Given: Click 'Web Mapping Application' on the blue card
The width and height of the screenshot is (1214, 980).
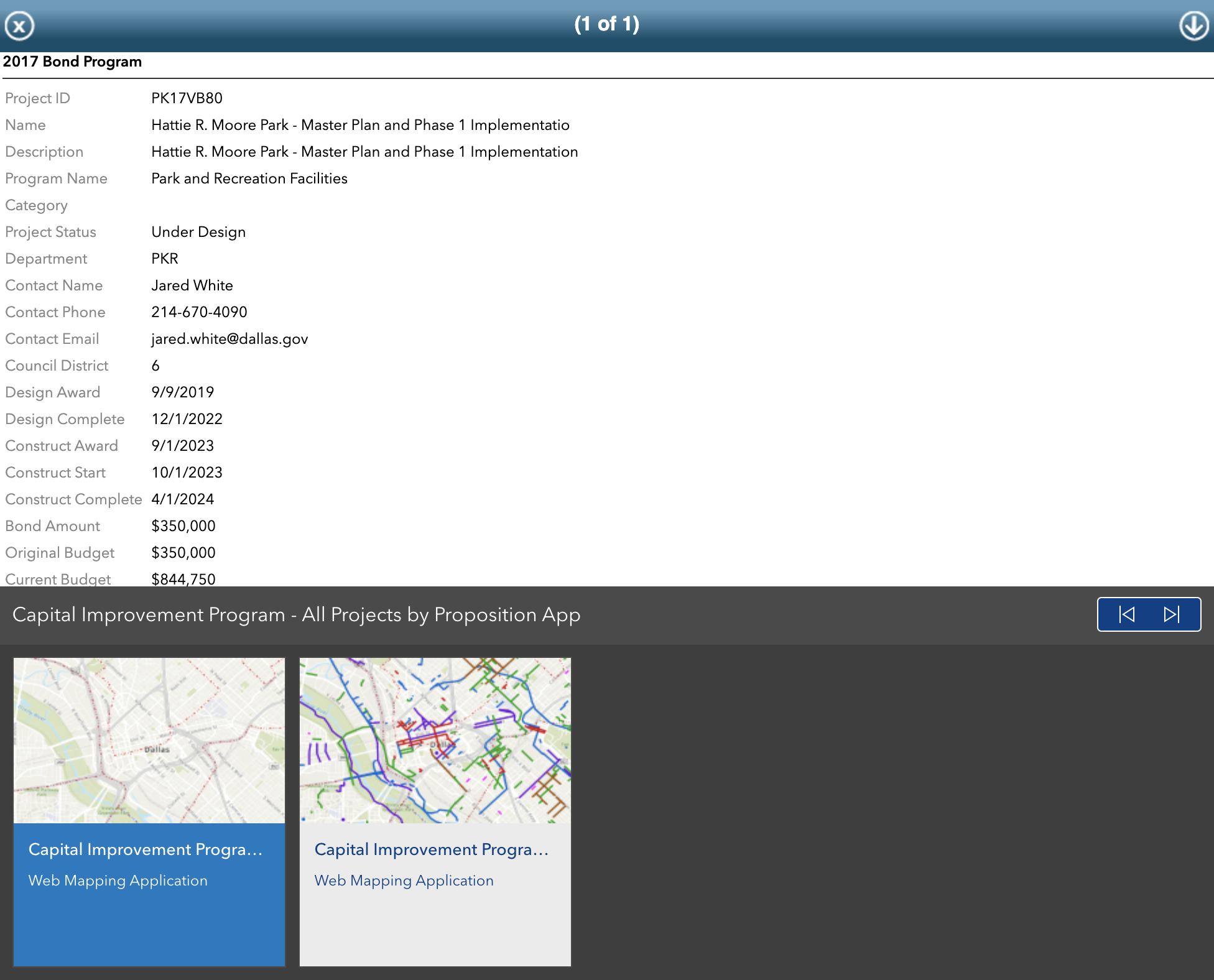Looking at the screenshot, I should click(118, 881).
